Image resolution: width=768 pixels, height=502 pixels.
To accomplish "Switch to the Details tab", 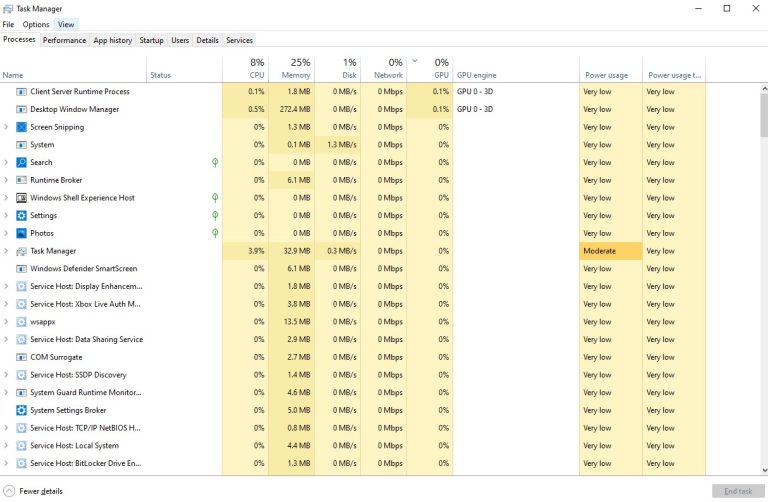I will click(208, 40).
